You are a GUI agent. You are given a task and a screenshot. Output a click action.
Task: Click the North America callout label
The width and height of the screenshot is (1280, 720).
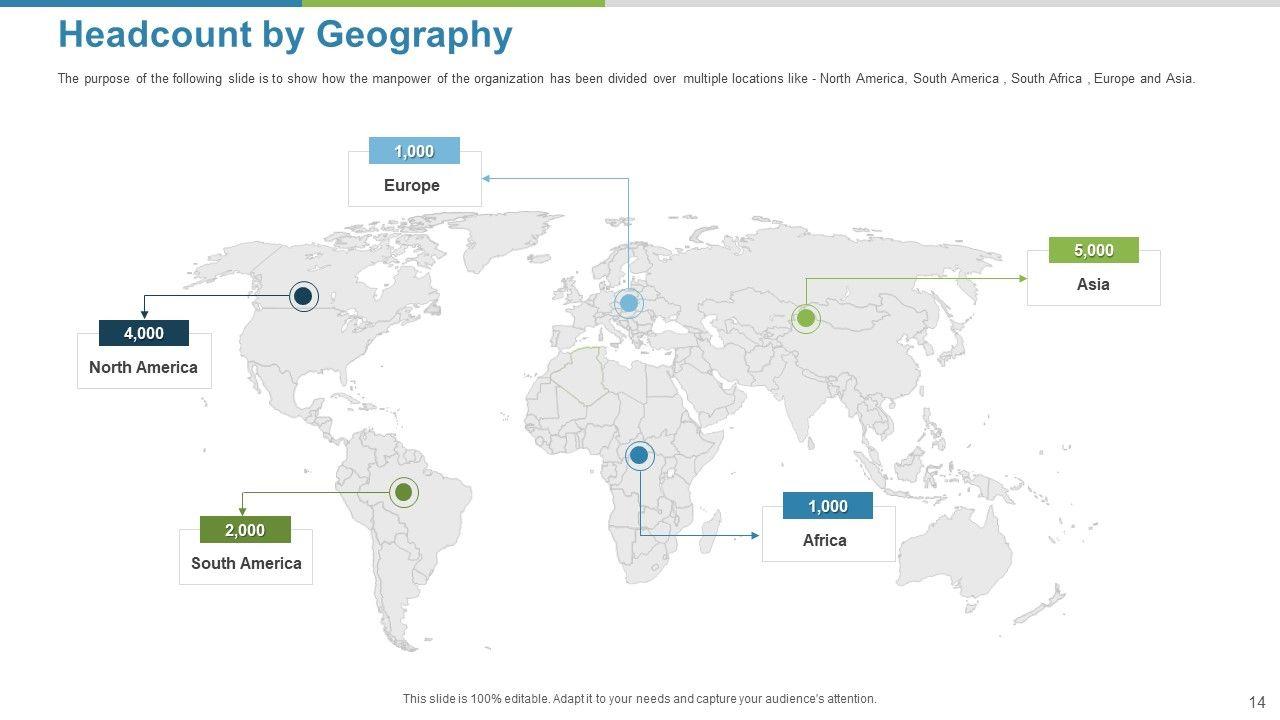[x=143, y=368]
